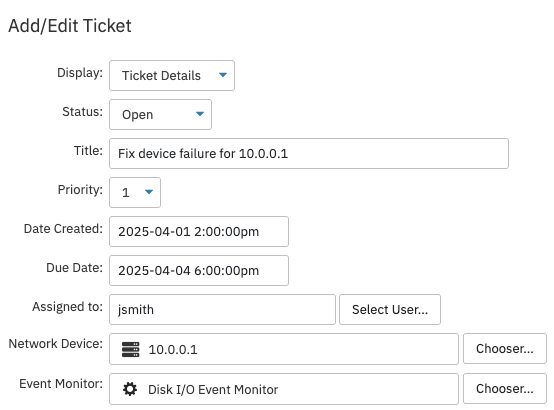Viewport: 554px width, 410px height.
Task: Focus the Title text field
Action: point(309,153)
